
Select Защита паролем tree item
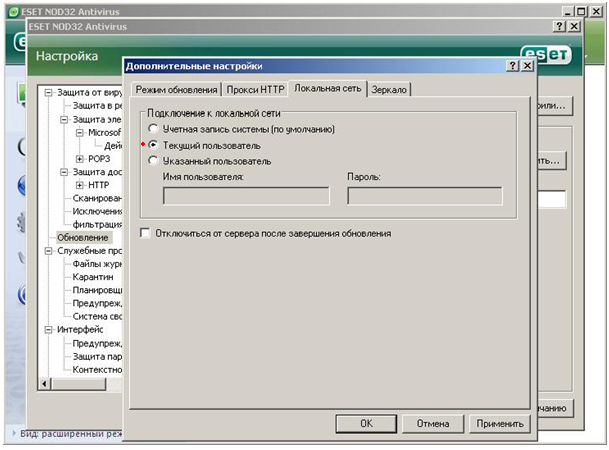(x=97, y=356)
